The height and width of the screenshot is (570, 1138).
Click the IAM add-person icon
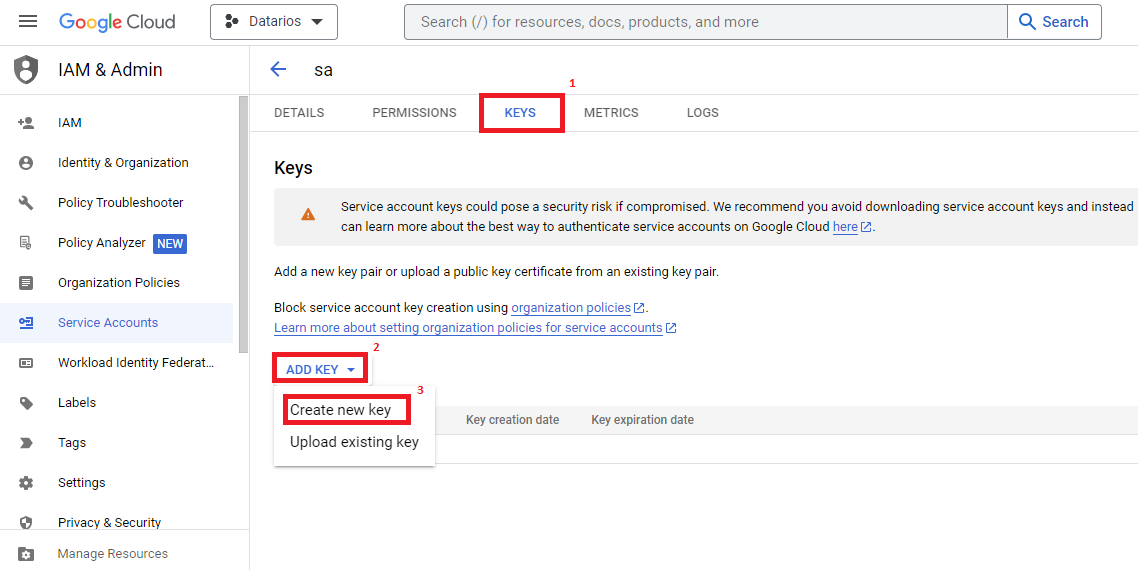[x=26, y=123]
